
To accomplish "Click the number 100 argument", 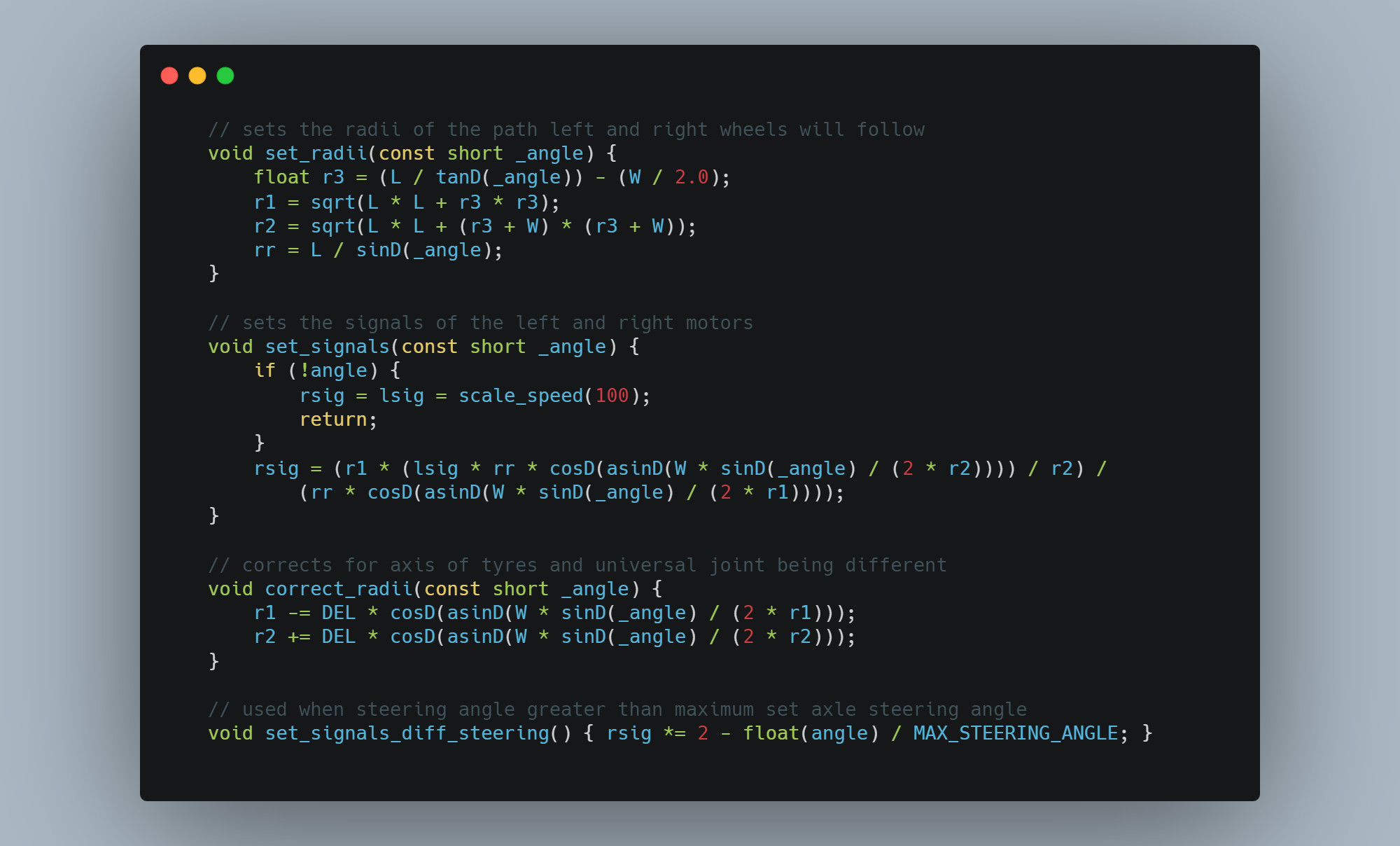I will click(612, 396).
